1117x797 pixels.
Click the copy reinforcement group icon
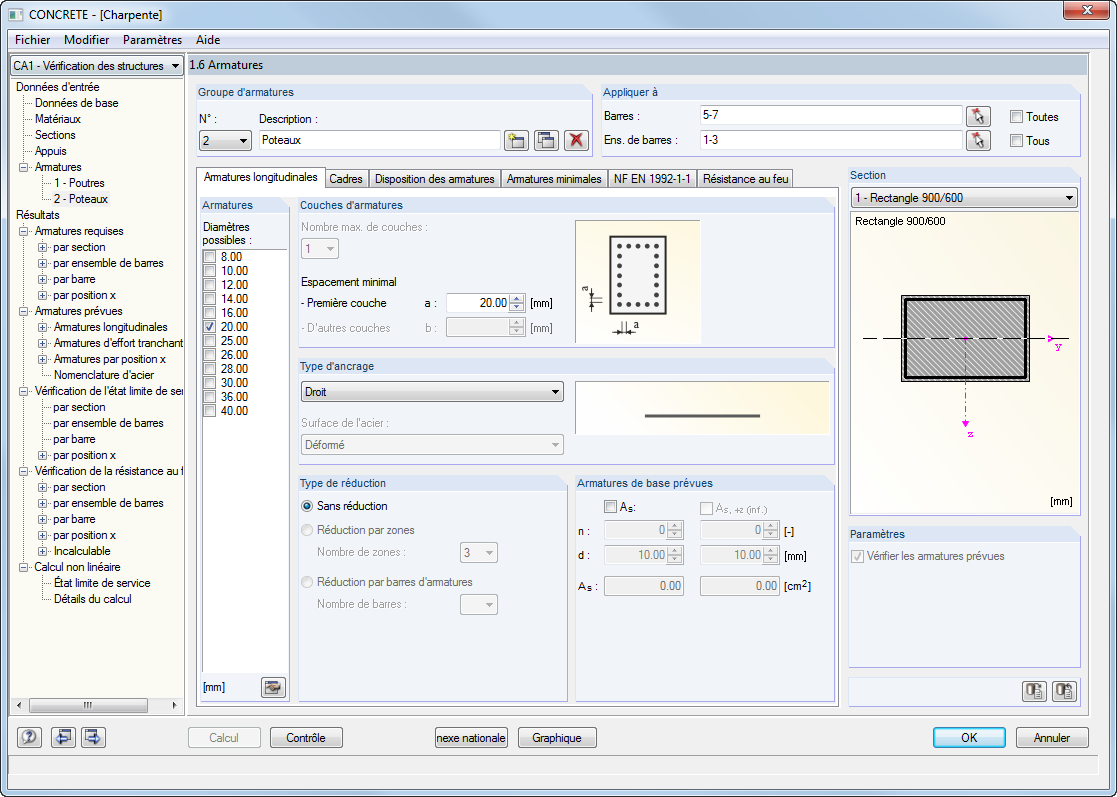tap(546, 140)
